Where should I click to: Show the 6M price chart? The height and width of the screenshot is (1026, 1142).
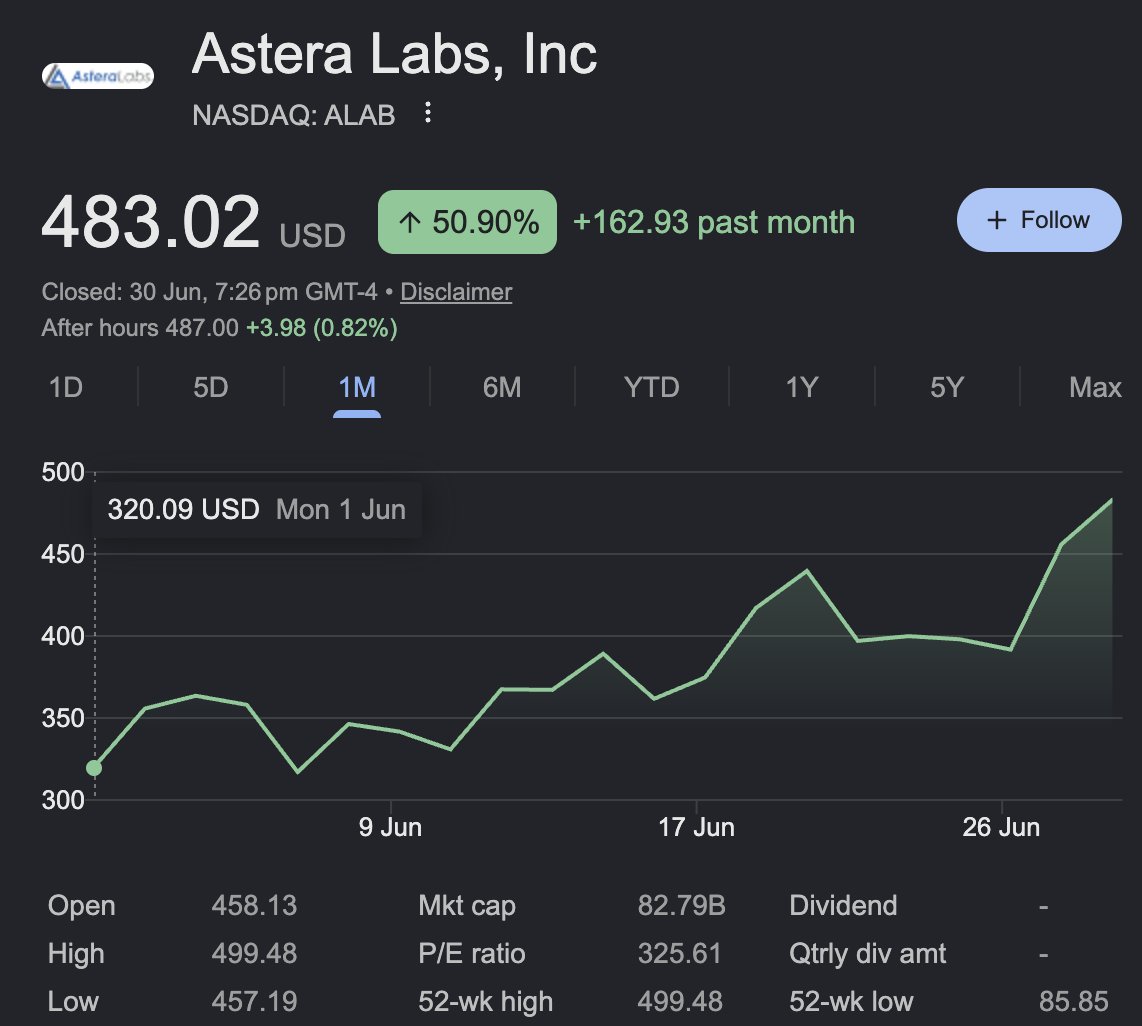502,387
